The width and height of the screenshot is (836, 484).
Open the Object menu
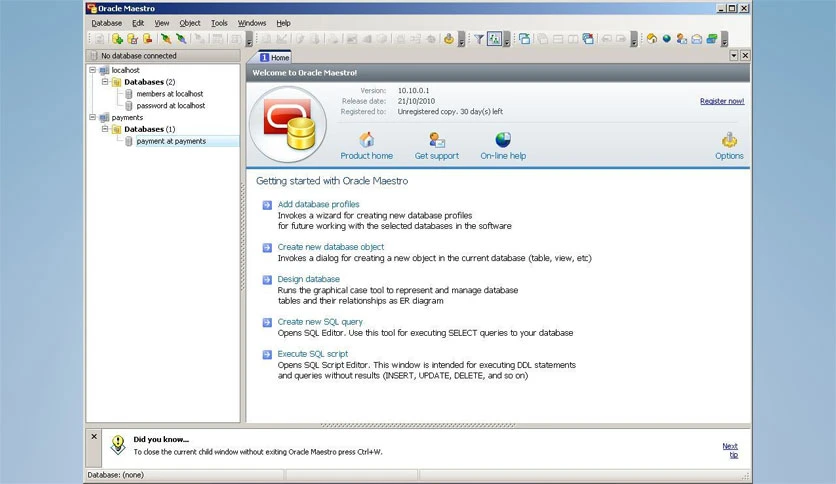(190, 23)
